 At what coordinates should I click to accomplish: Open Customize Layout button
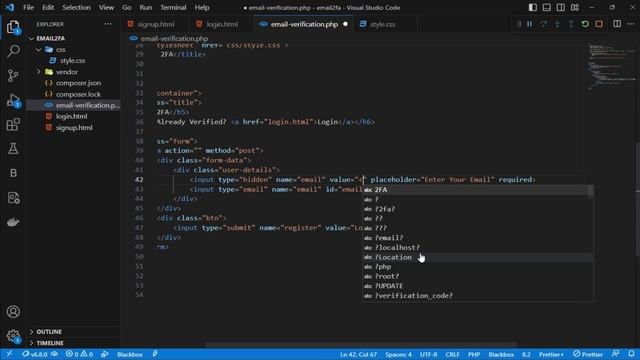click(575, 7)
